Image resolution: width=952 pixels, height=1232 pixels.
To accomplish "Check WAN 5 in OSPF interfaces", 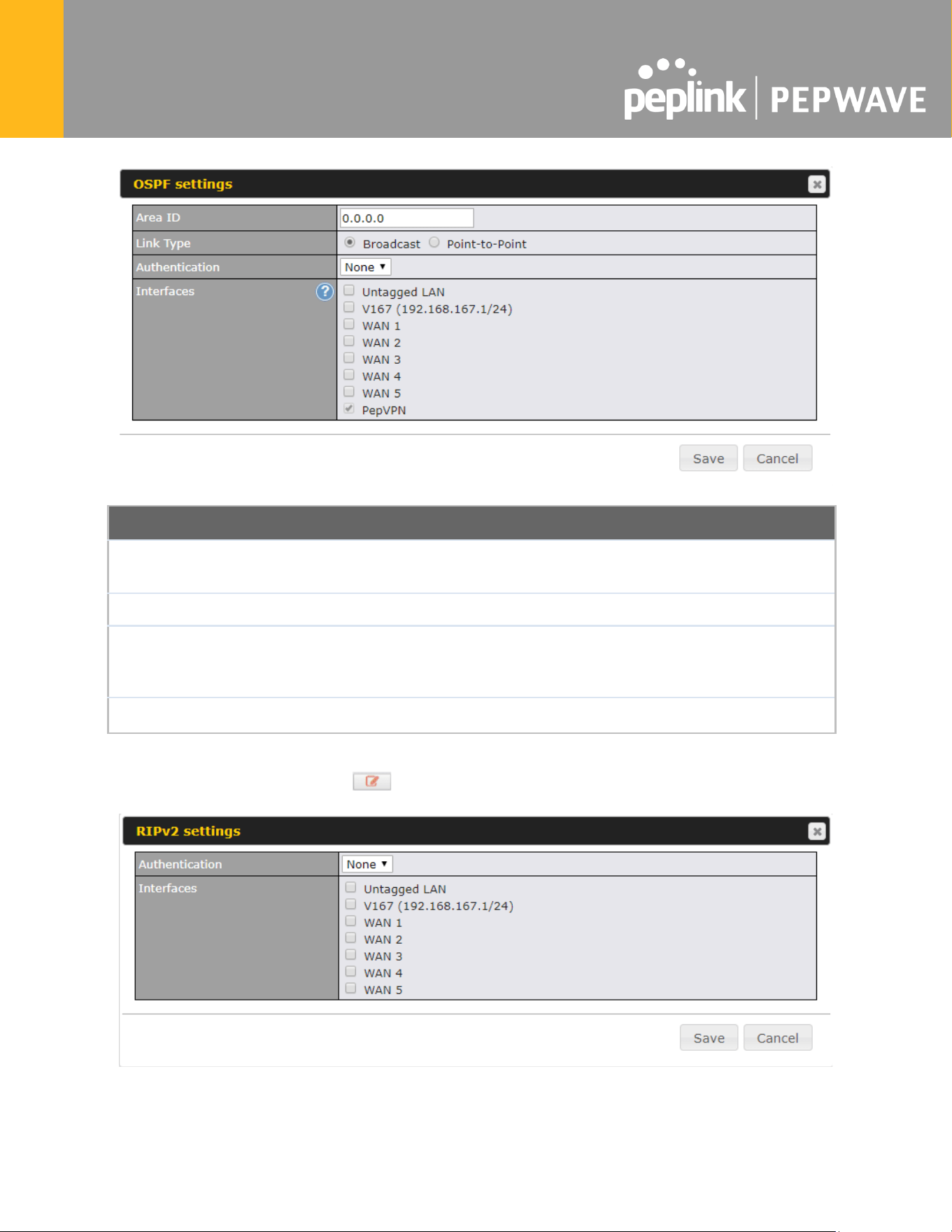I will tap(349, 391).
